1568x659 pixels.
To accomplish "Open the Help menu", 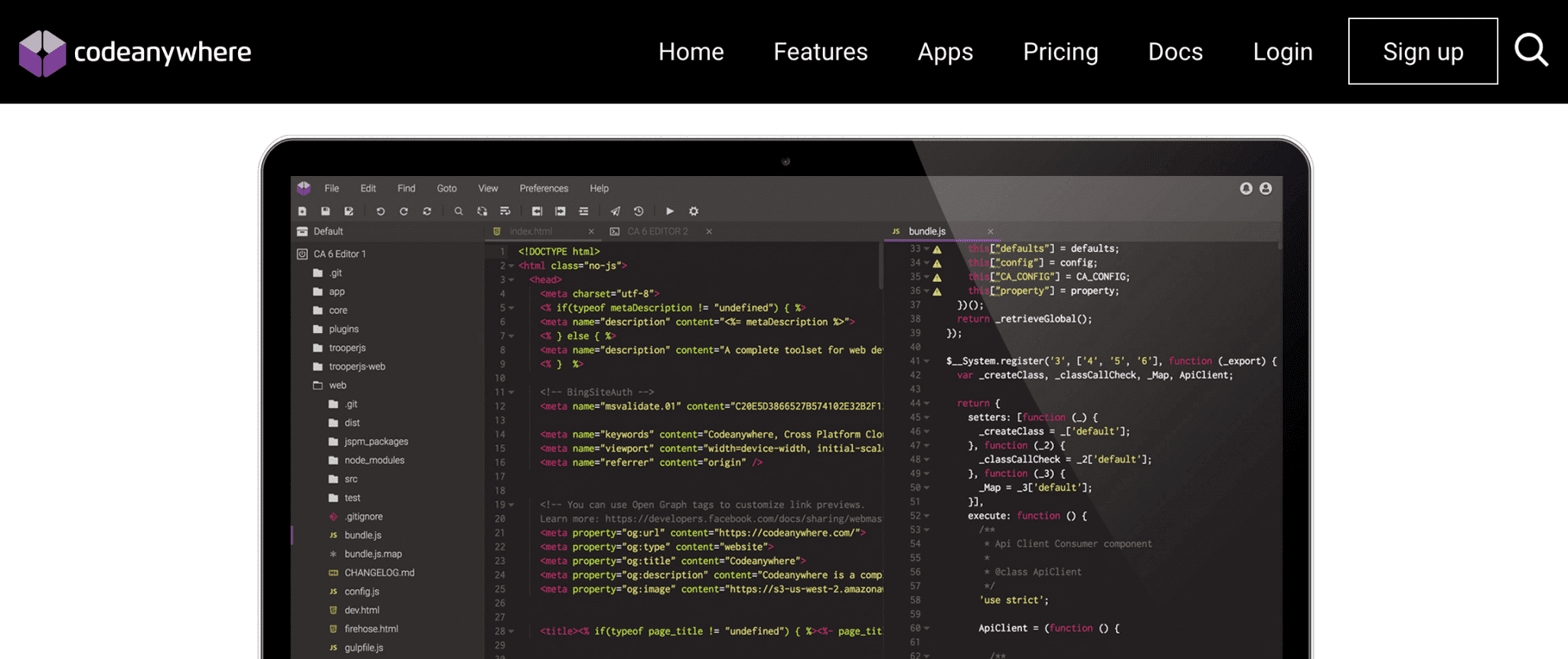I will [599, 188].
